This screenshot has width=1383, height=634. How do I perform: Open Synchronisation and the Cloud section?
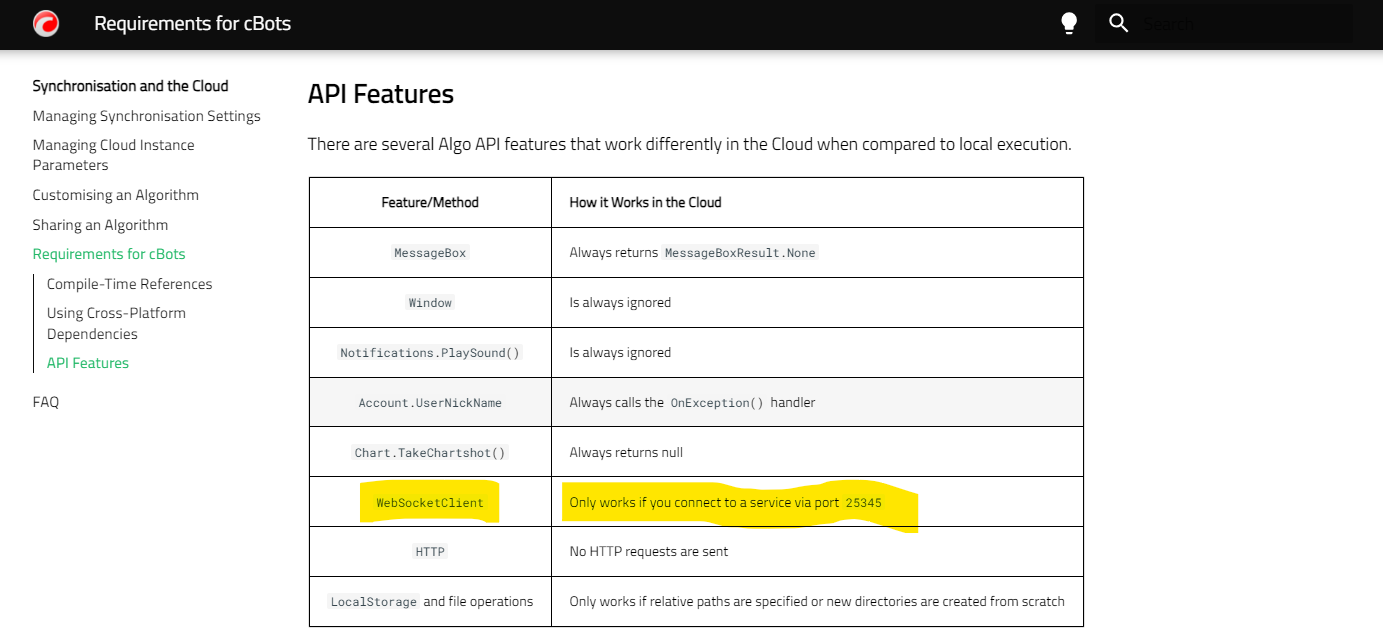pos(130,86)
